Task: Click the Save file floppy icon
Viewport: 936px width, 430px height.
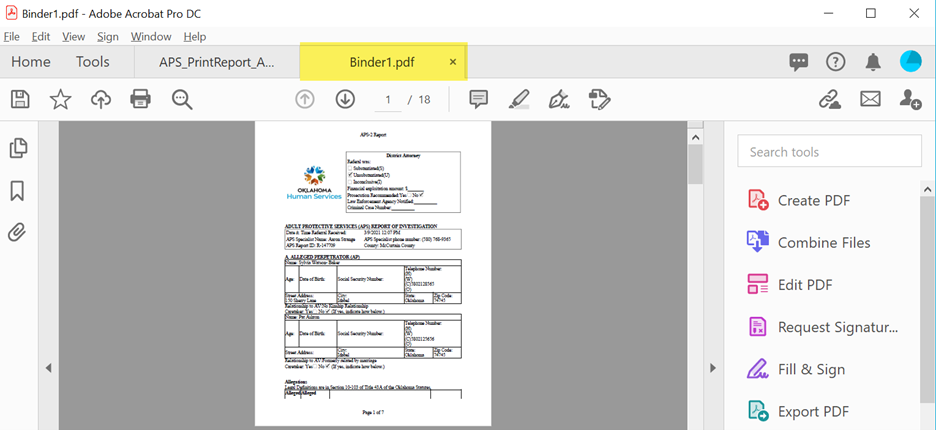Action: tap(21, 99)
